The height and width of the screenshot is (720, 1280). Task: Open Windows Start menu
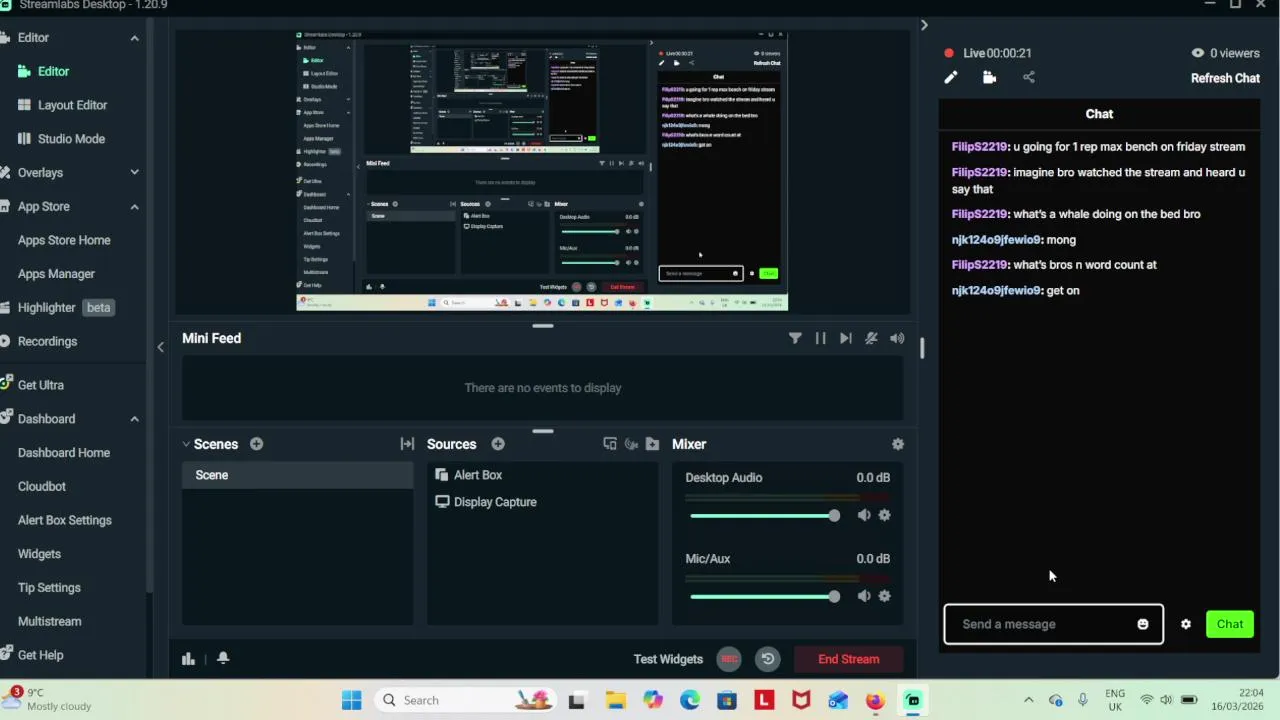[x=351, y=700]
